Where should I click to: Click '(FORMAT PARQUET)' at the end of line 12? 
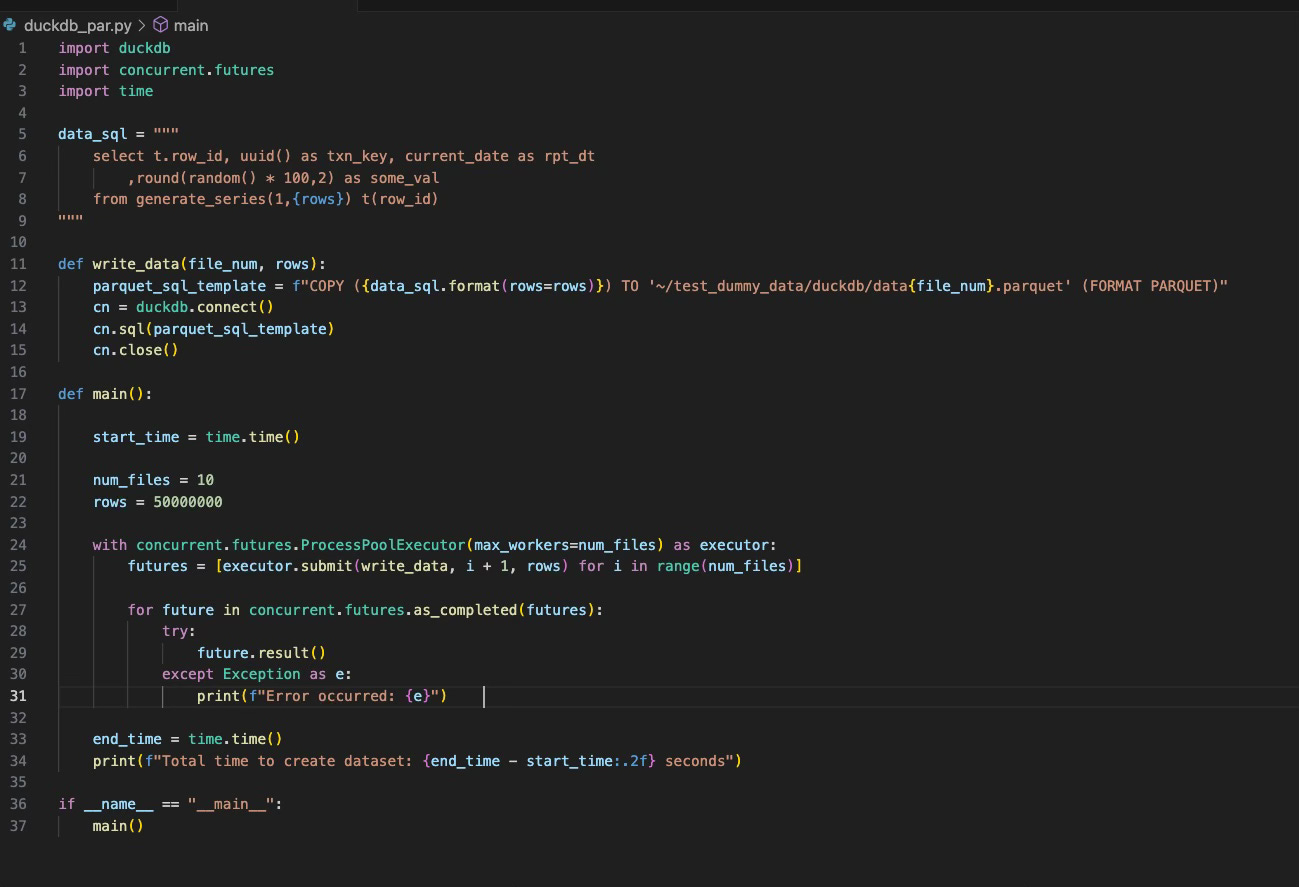1151,286
